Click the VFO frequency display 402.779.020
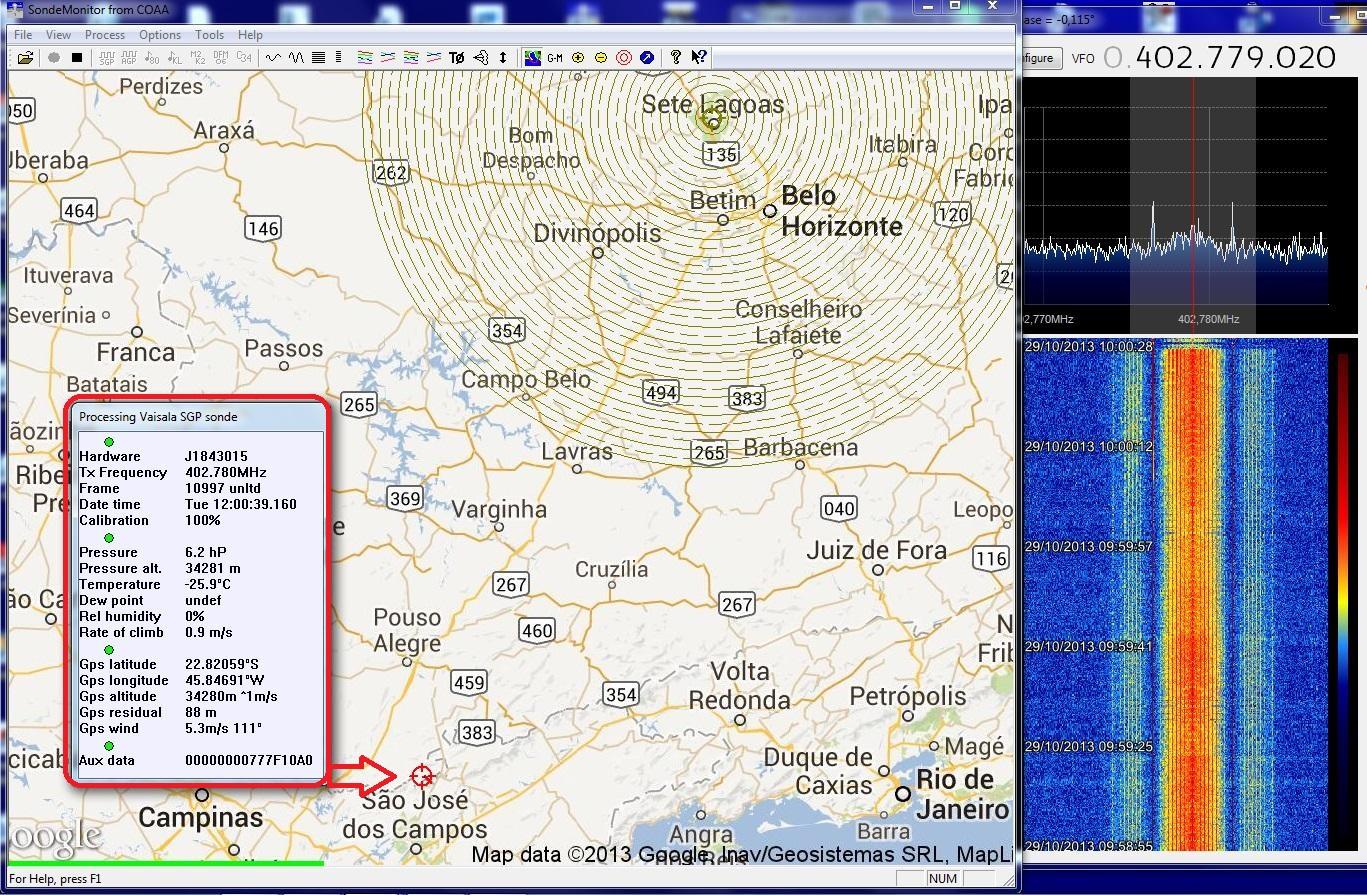The width and height of the screenshot is (1367, 895). pos(1235,57)
